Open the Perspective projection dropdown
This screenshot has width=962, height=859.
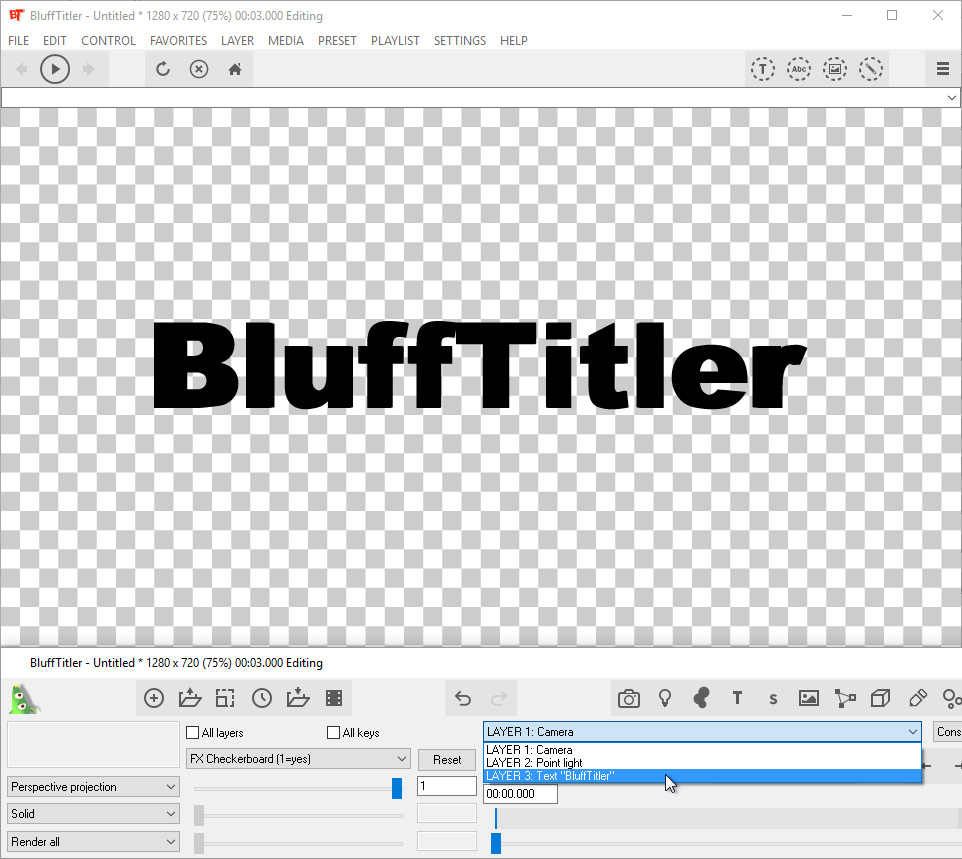tap(93, 787)
